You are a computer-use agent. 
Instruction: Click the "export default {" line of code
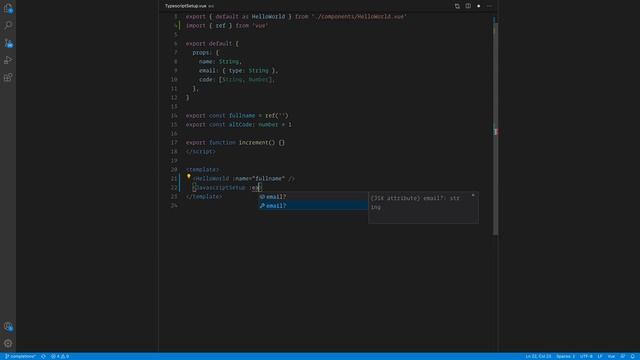click(212, 44)
